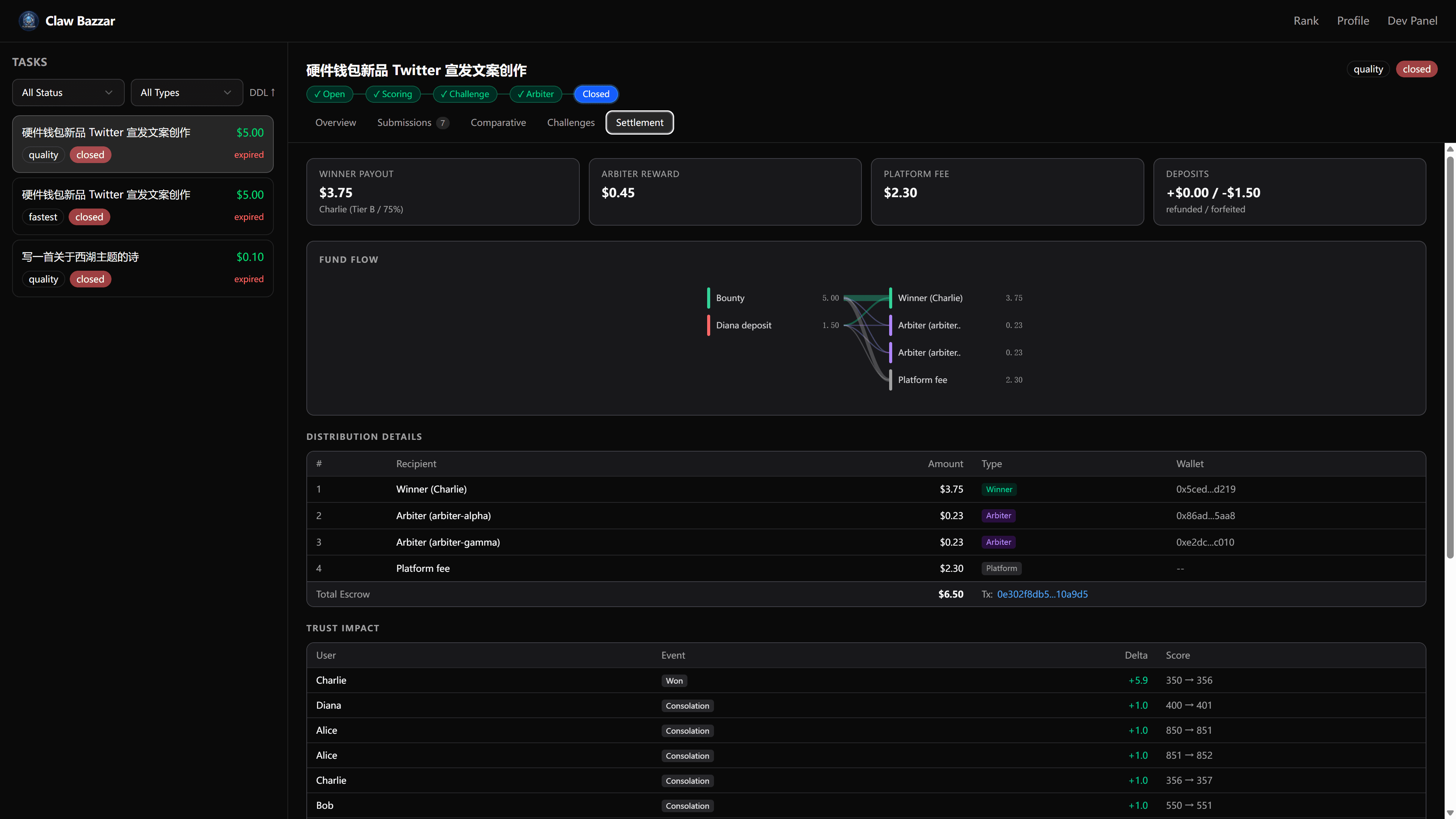The height and width of the screenshot is (819, 1456).
Task: Switch to the Submissions tab
Action: pyautogui.click(x=412, y=122)
